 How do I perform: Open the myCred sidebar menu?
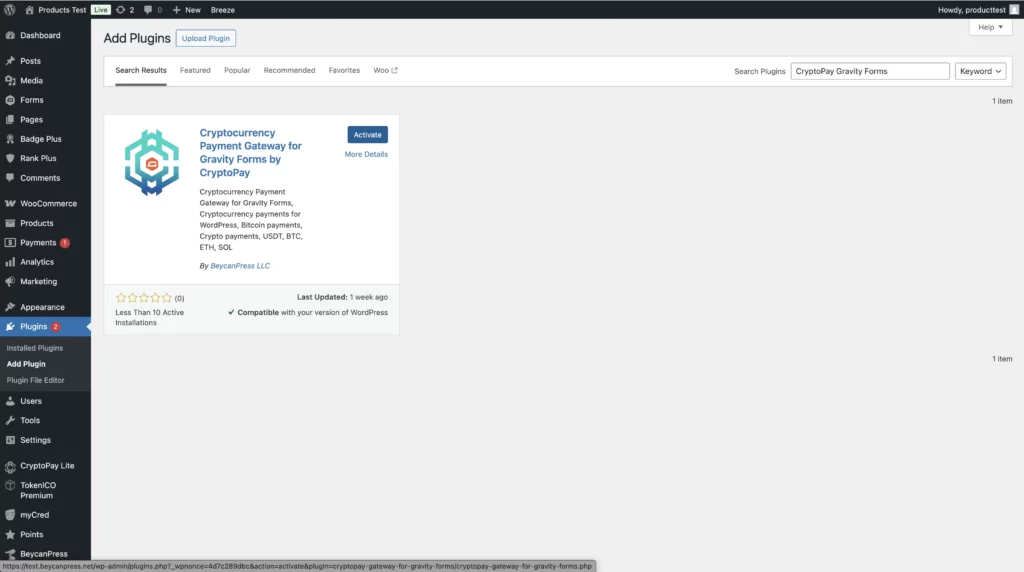(x=34, y=515)
